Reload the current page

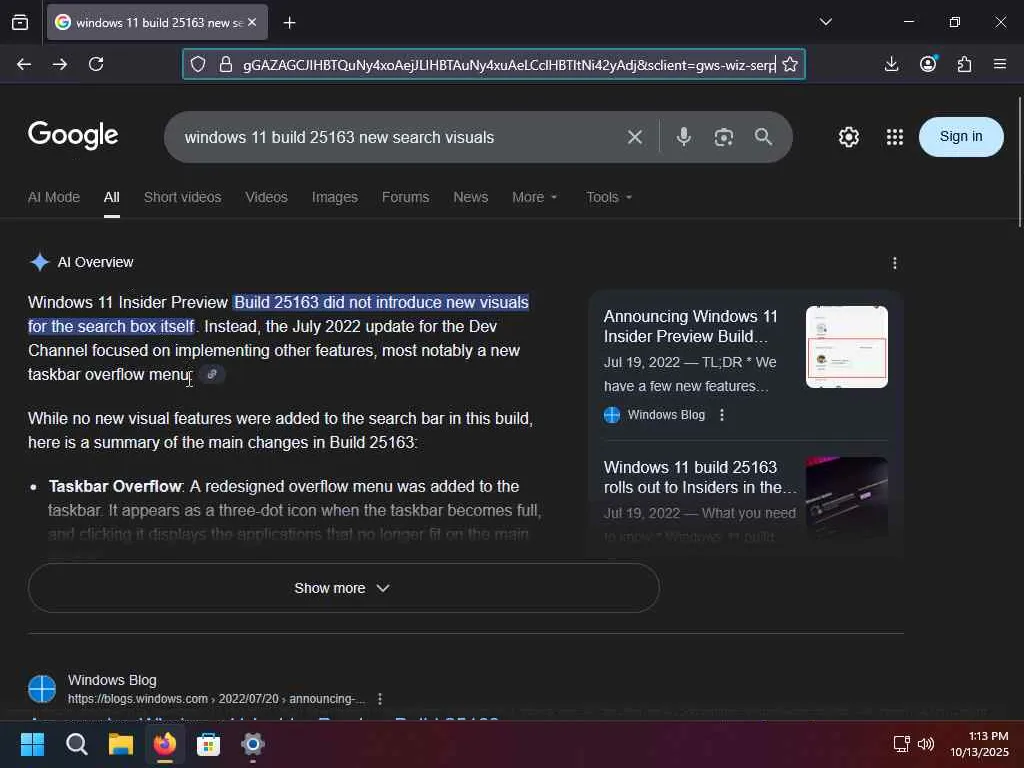click(96, 64)
